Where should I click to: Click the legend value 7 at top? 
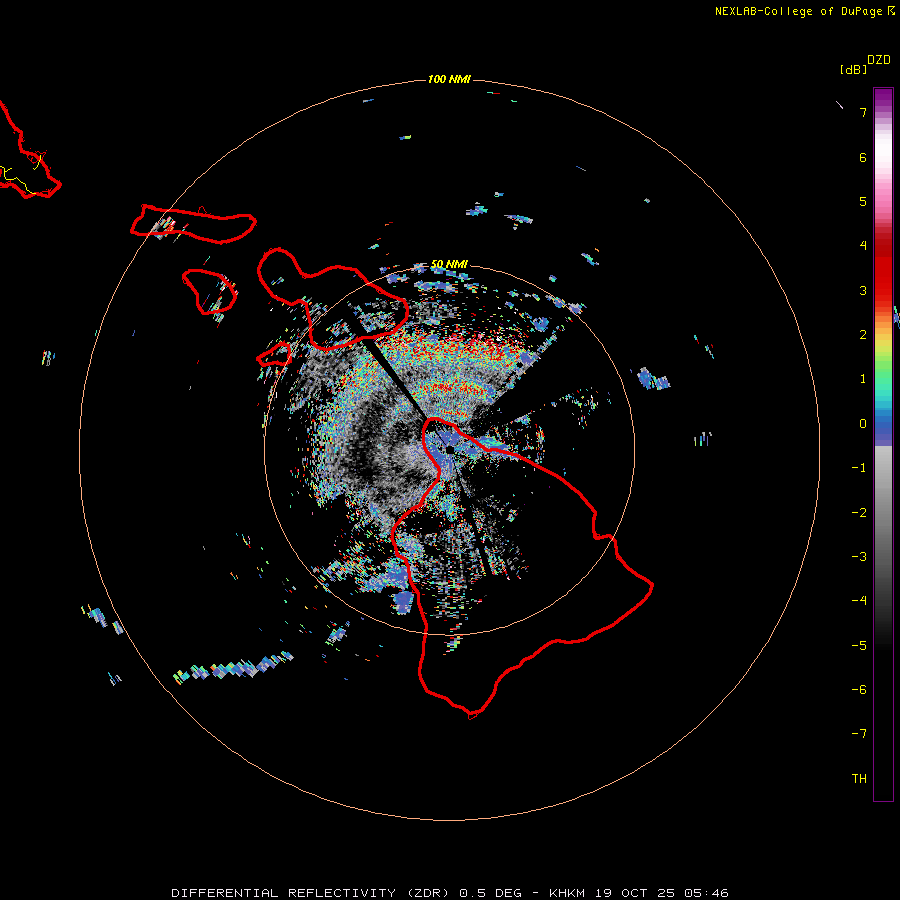863,112
